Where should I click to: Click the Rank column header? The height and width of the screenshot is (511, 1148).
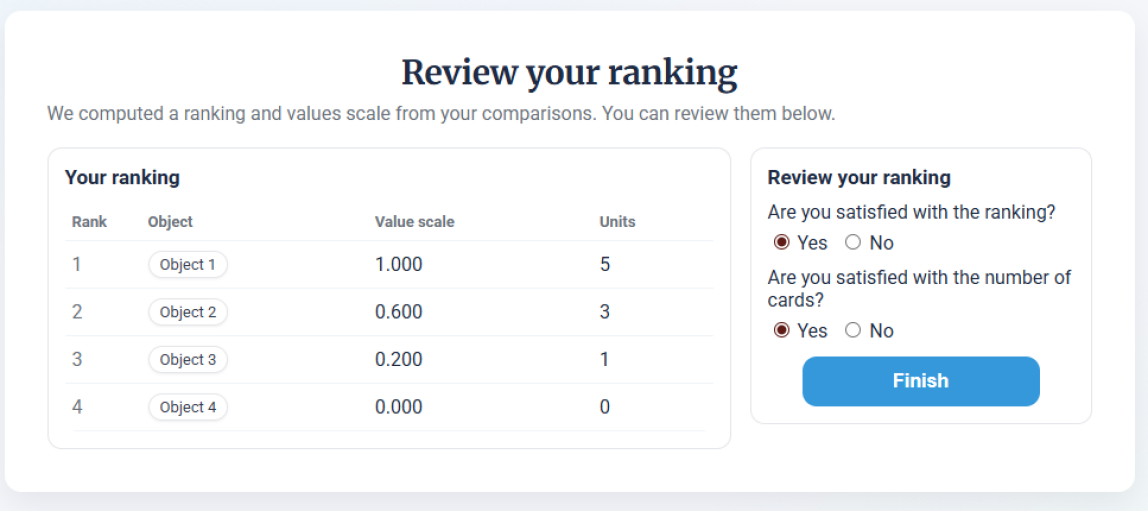(x=89, y=222)
